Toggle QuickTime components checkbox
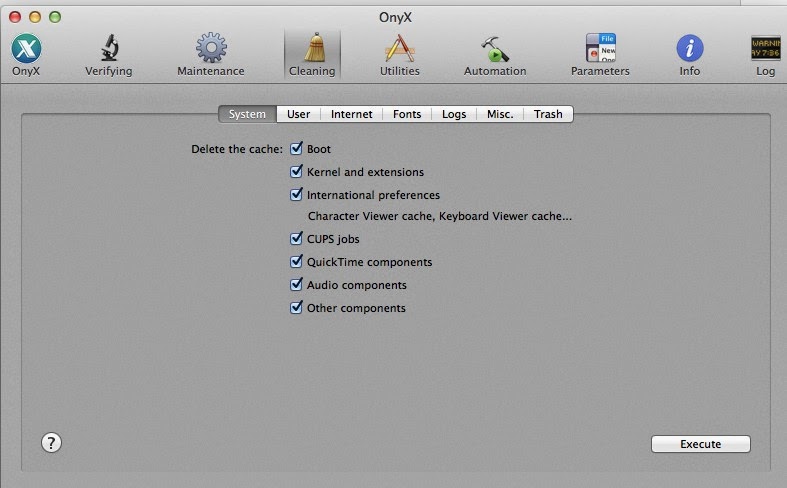This screenshot has width=787, height=488. pos(296,262)
